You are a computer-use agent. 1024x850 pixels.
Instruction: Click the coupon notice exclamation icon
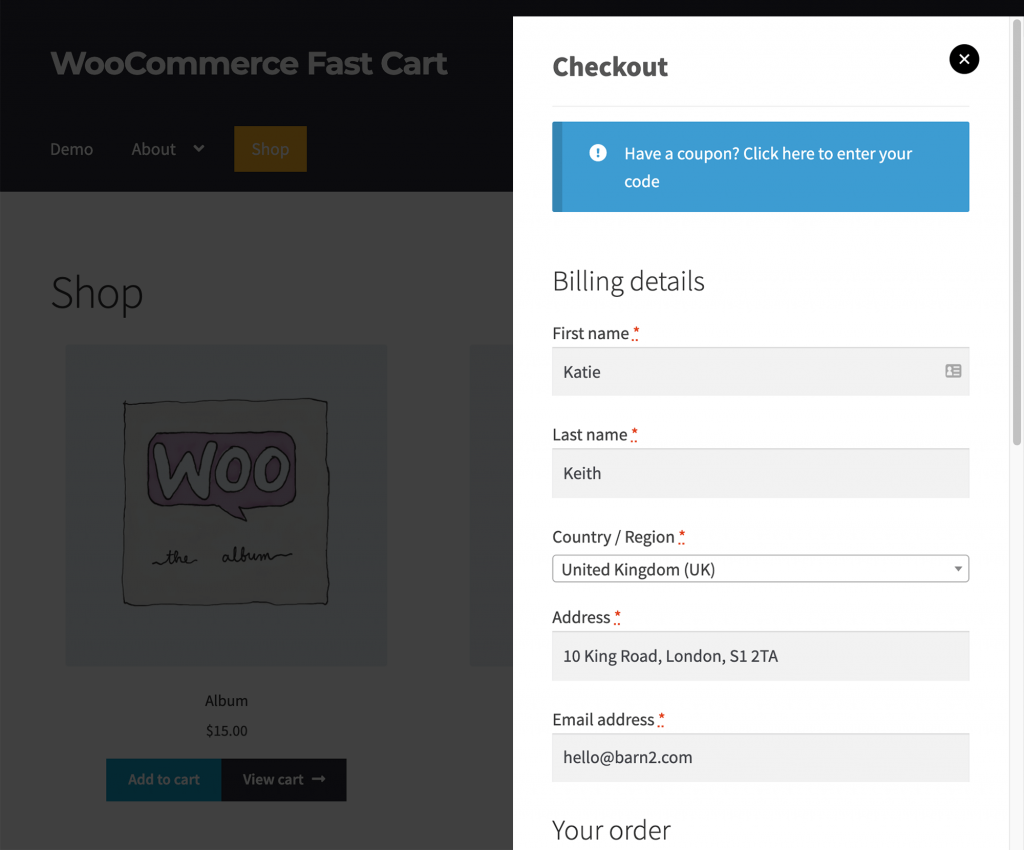[x=598, y=153]
